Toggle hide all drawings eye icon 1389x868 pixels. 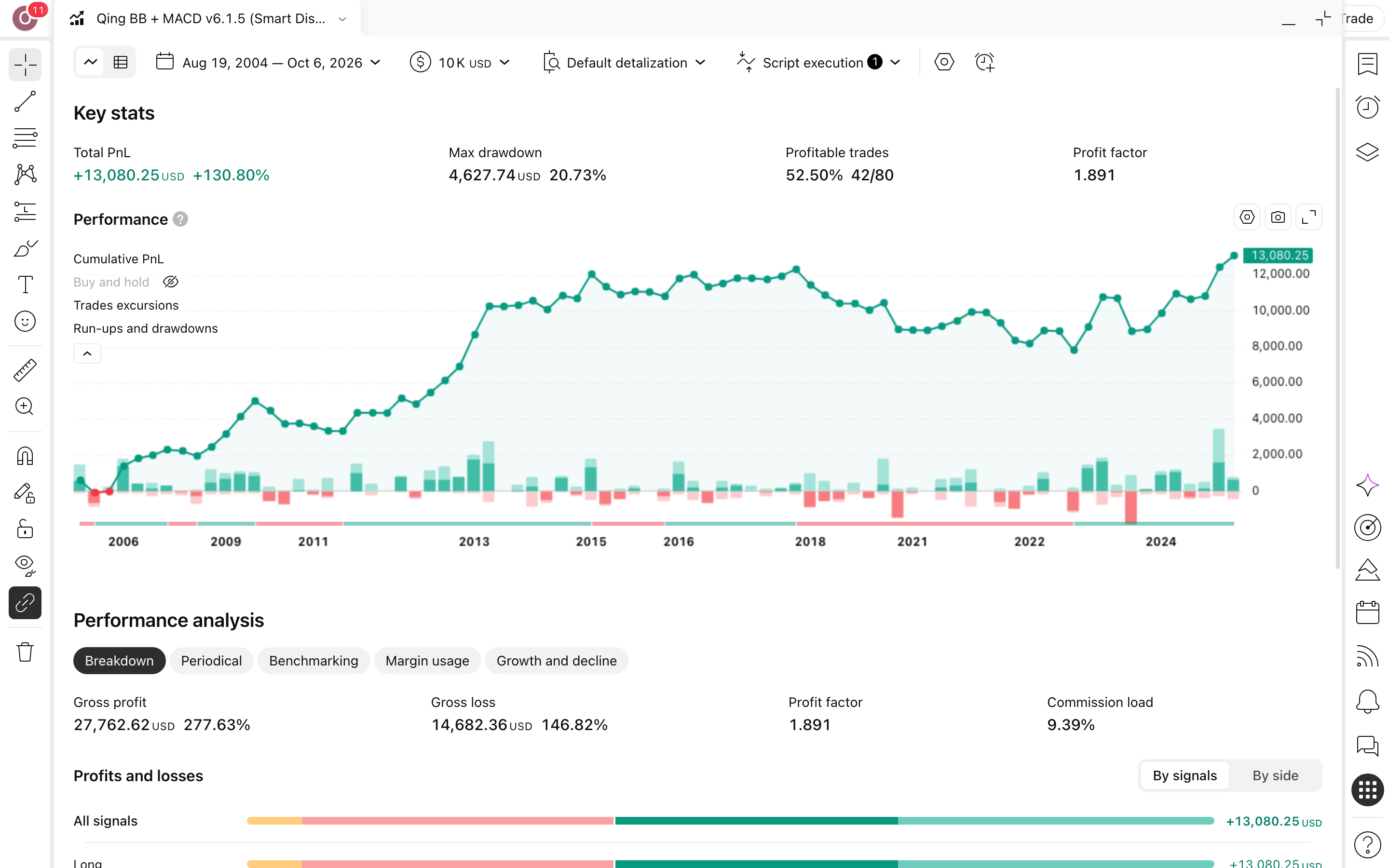pos(25,566)
